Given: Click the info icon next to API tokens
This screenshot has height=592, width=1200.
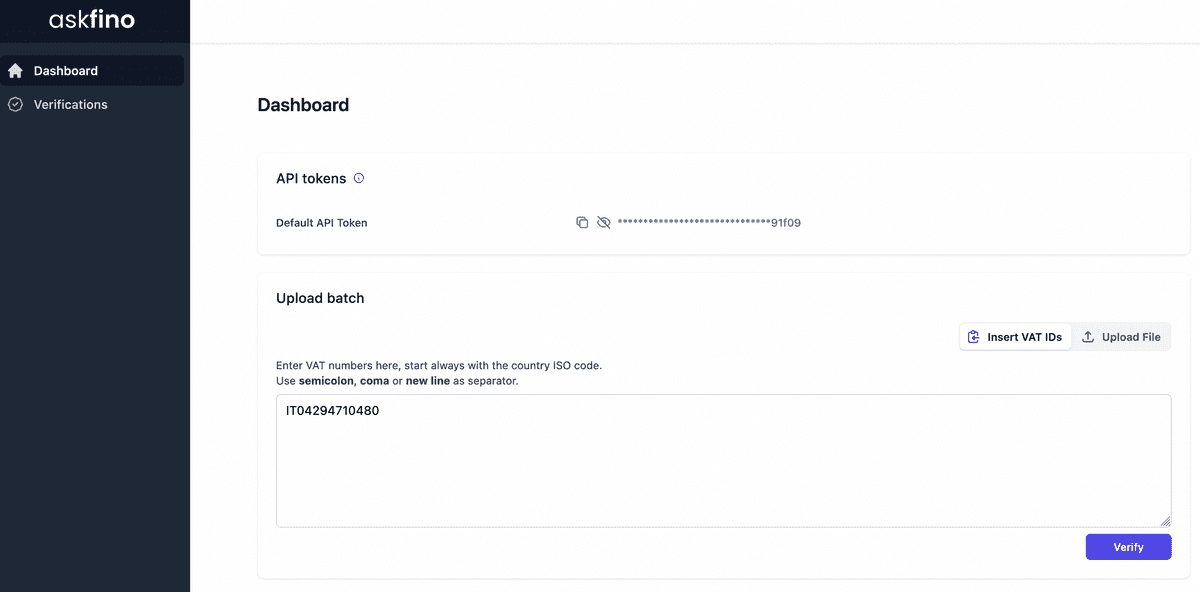Looking at the screenshot, I should point(359,179).
